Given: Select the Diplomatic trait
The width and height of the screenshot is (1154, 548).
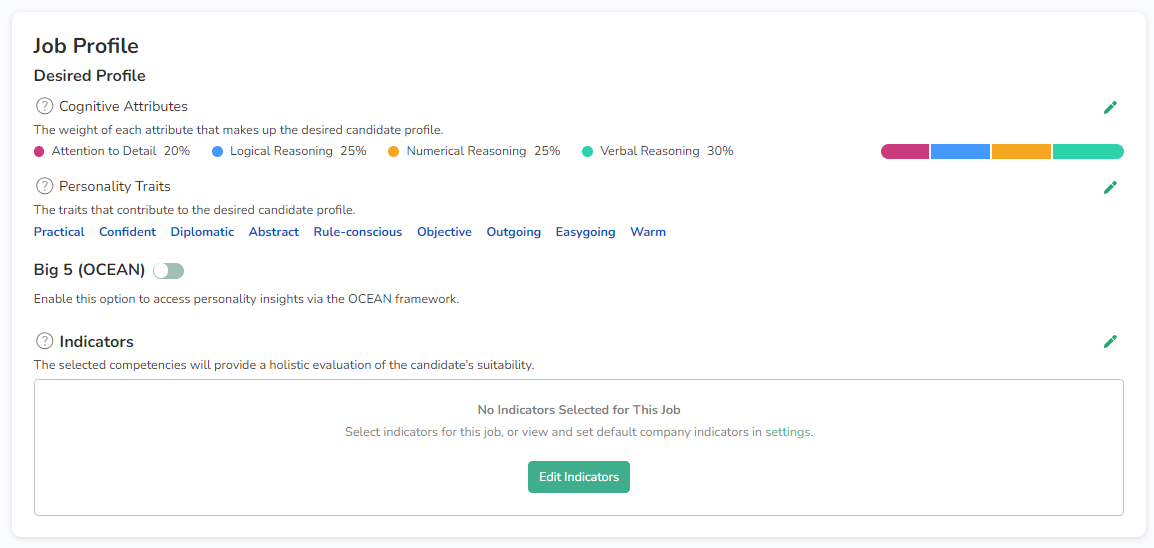Looking at the screenshot, I should pos(202,232).
